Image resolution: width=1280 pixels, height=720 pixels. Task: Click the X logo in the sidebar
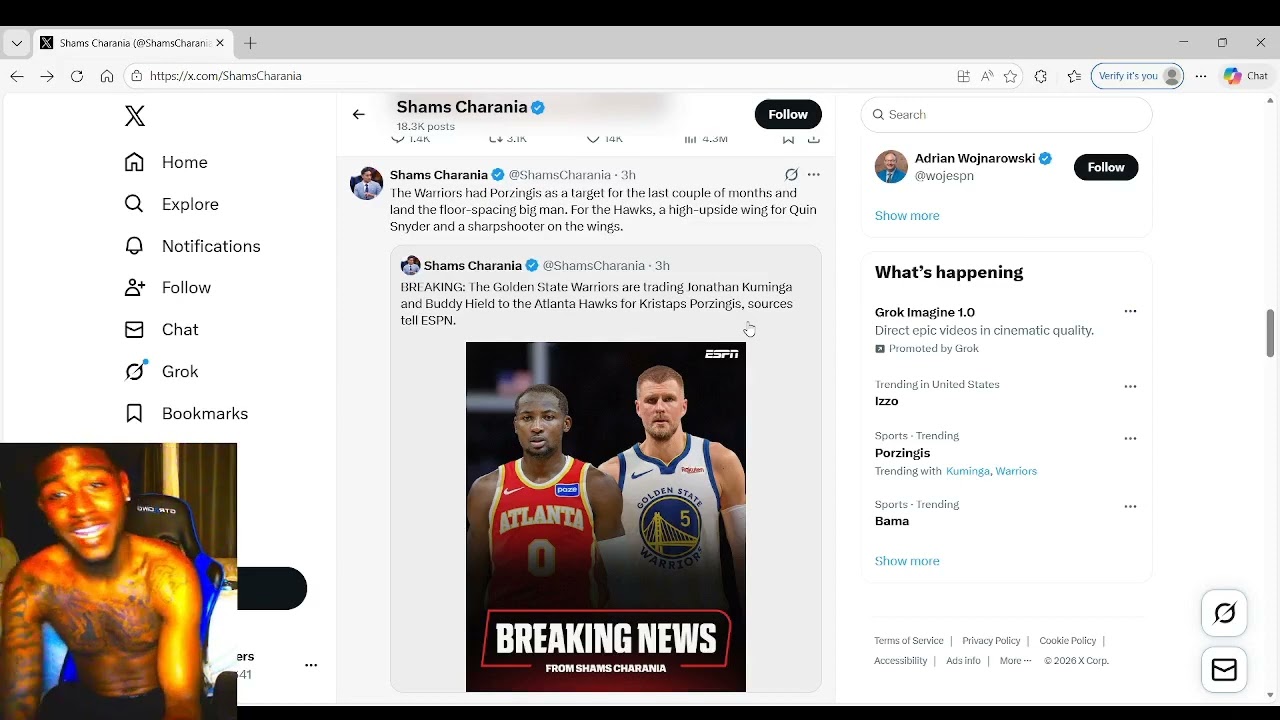(135, 116)
